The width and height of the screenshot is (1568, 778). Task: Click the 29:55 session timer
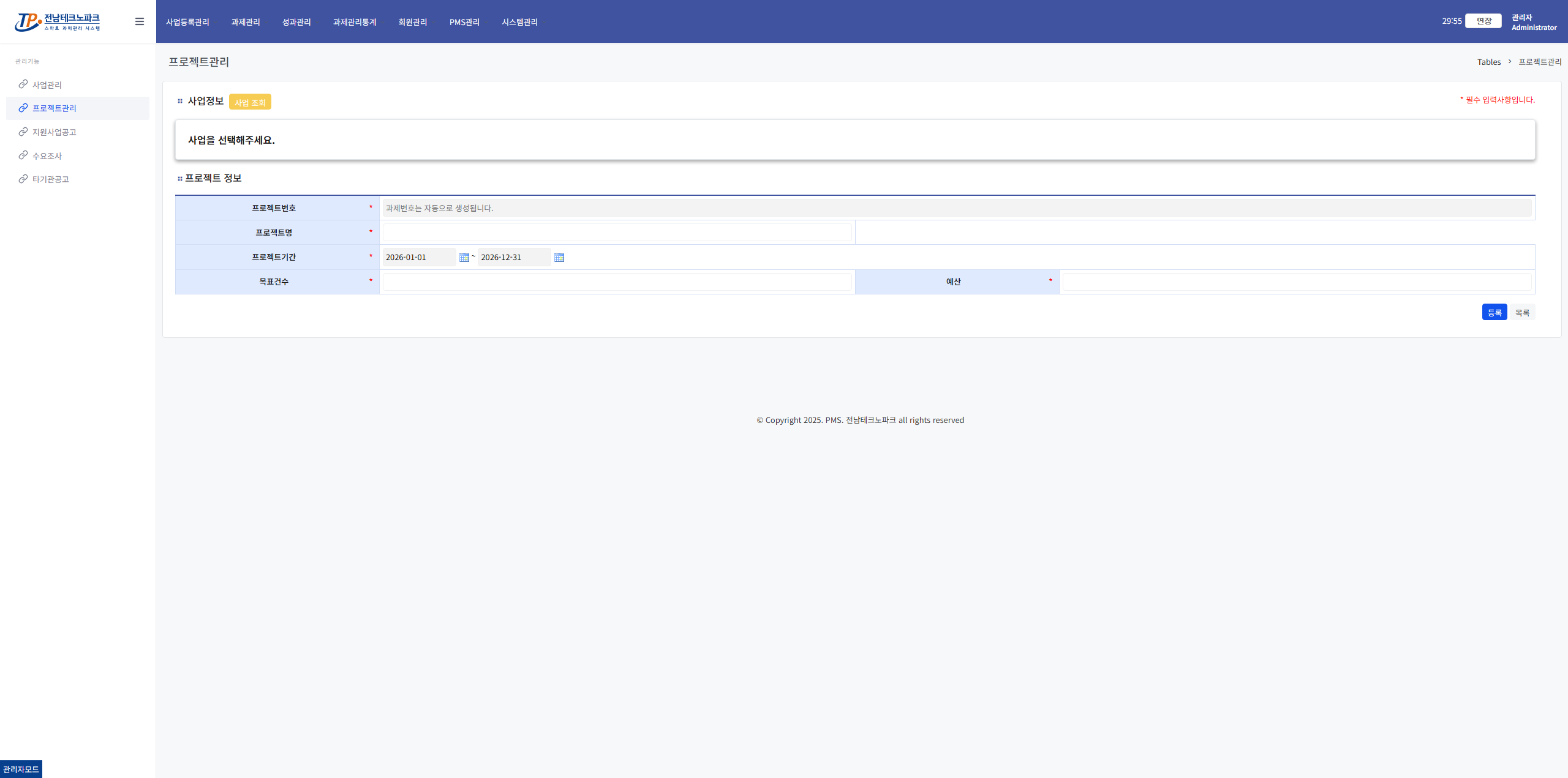(x=1452, y=21)
